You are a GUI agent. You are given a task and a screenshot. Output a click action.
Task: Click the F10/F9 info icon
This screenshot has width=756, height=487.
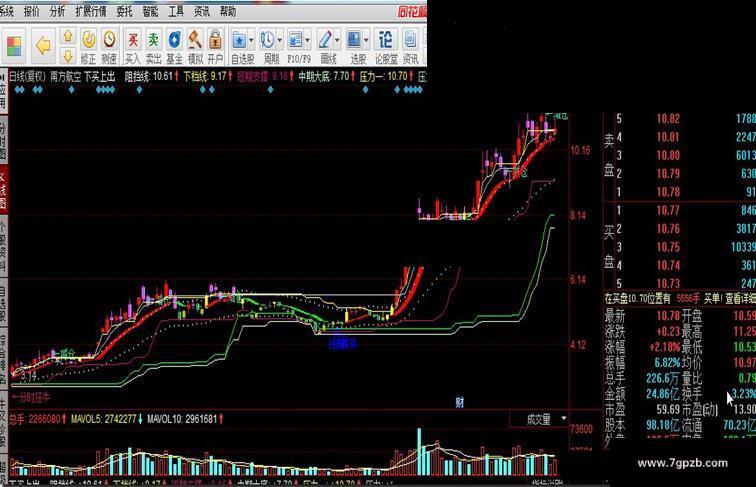point(295,40)
